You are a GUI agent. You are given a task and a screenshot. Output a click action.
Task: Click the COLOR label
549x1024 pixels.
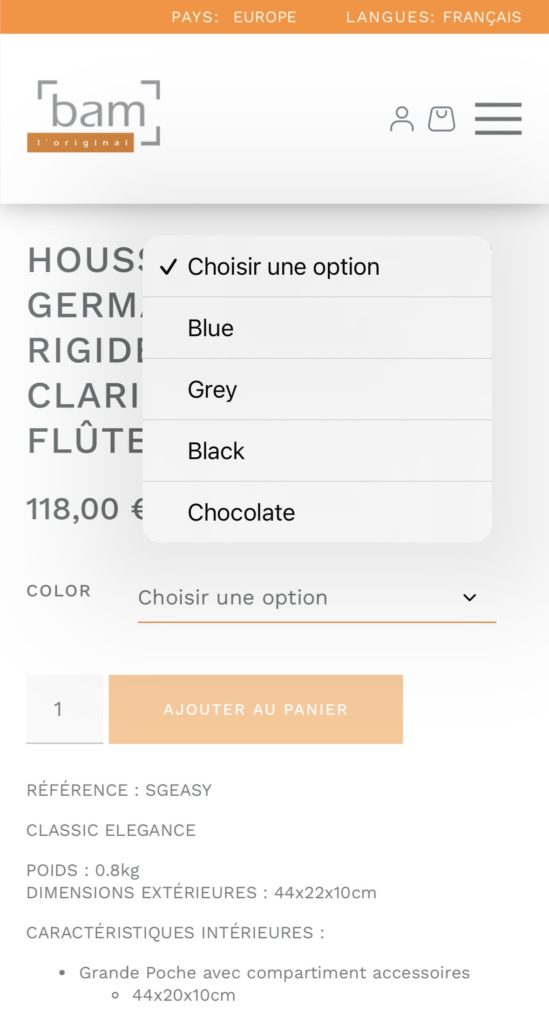pos(59,590)
